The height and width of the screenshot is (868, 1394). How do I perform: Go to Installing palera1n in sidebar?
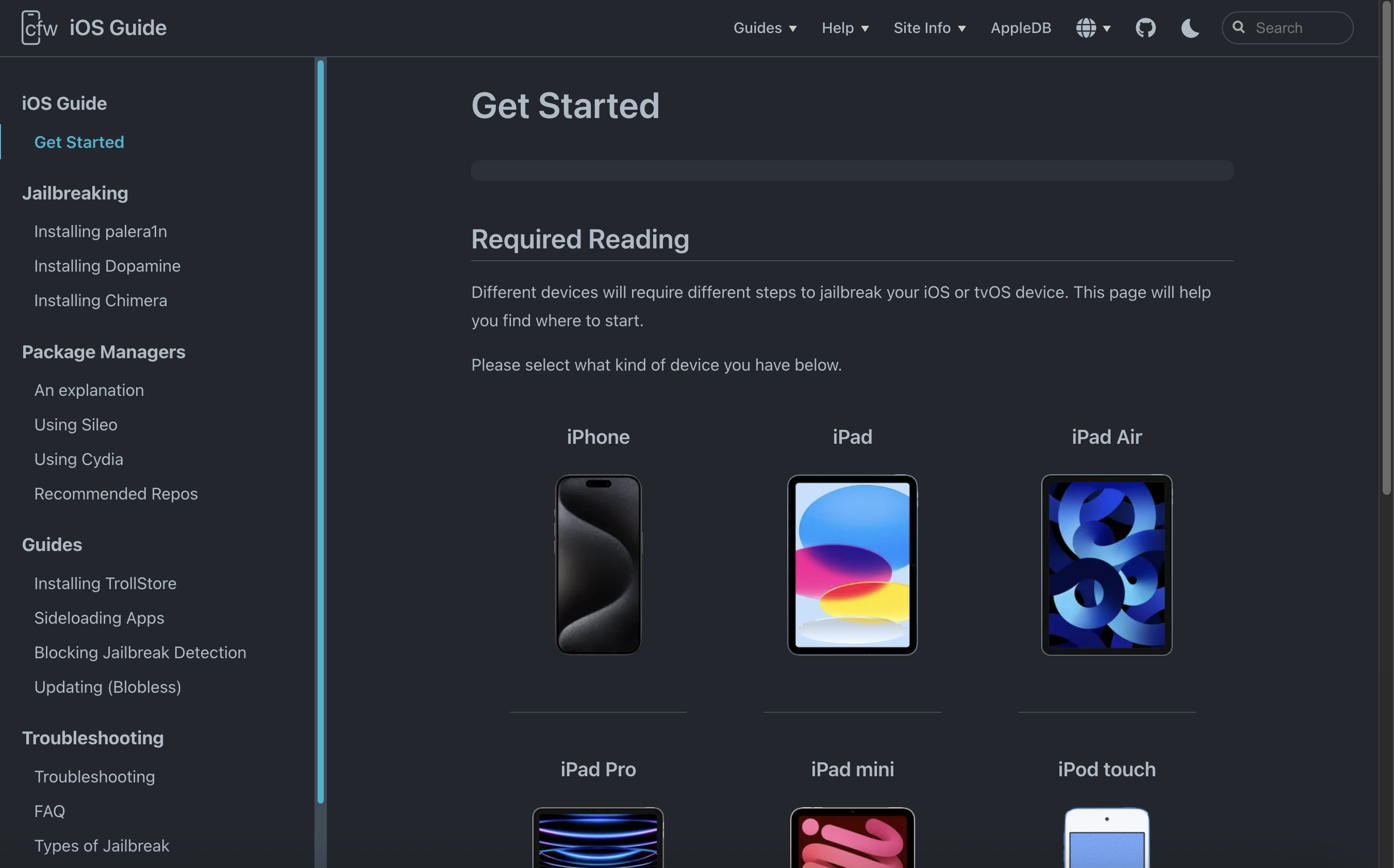coord(101,231)
